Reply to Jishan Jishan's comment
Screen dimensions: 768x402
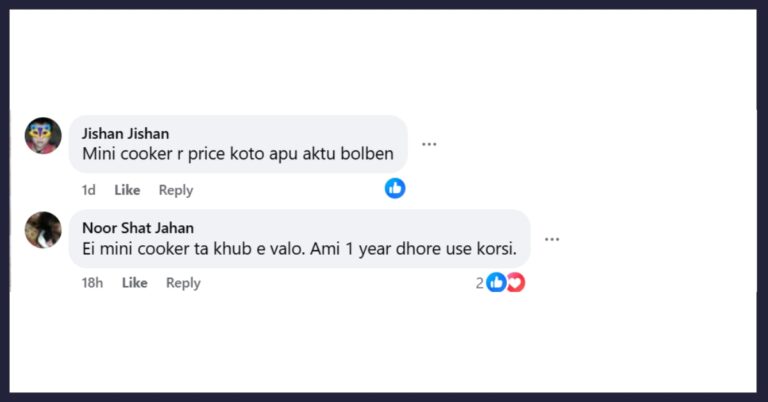pyautogui.click(x=176, y=190)
